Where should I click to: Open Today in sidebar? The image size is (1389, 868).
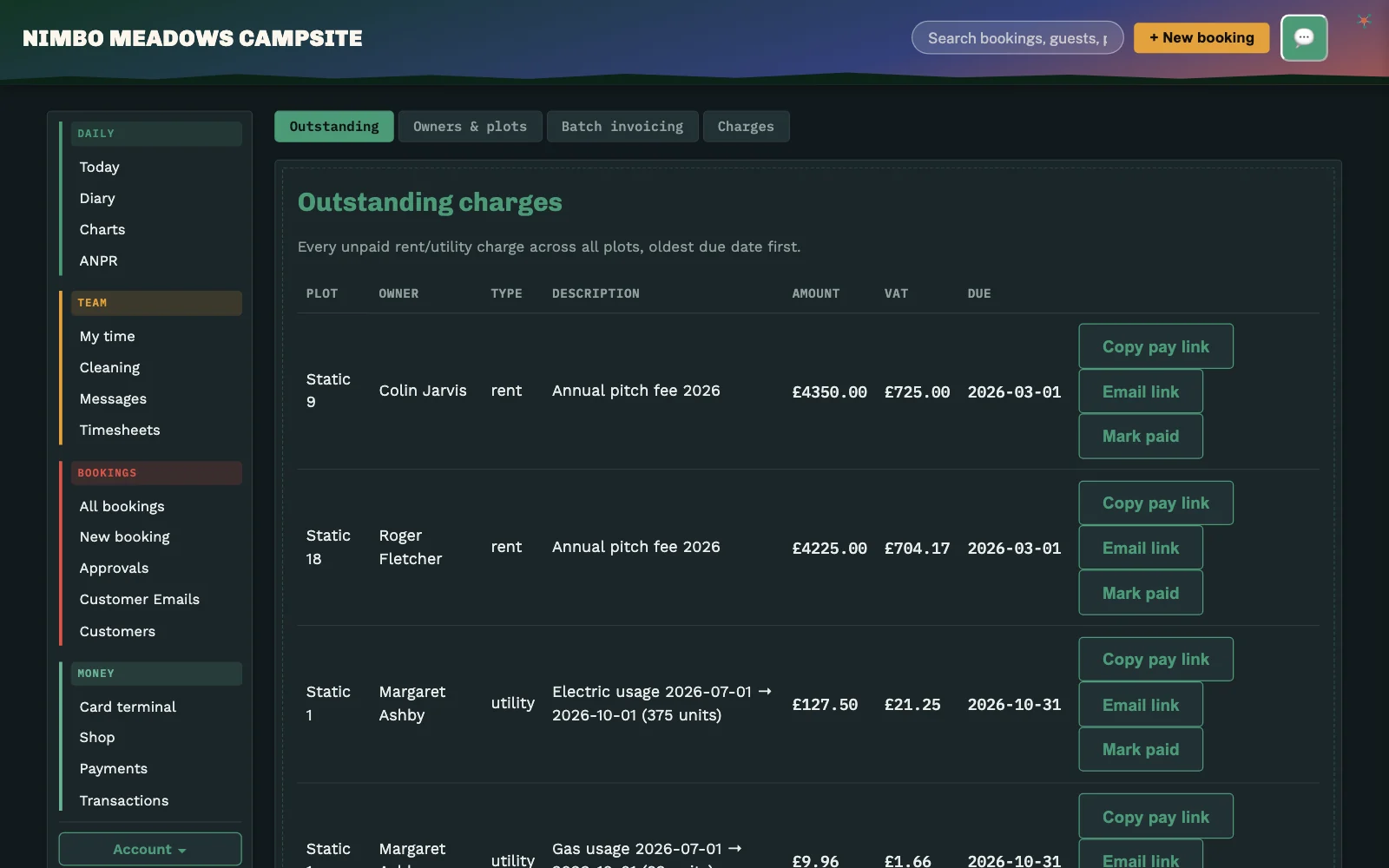pyautogui.click(x=100, y=167)
